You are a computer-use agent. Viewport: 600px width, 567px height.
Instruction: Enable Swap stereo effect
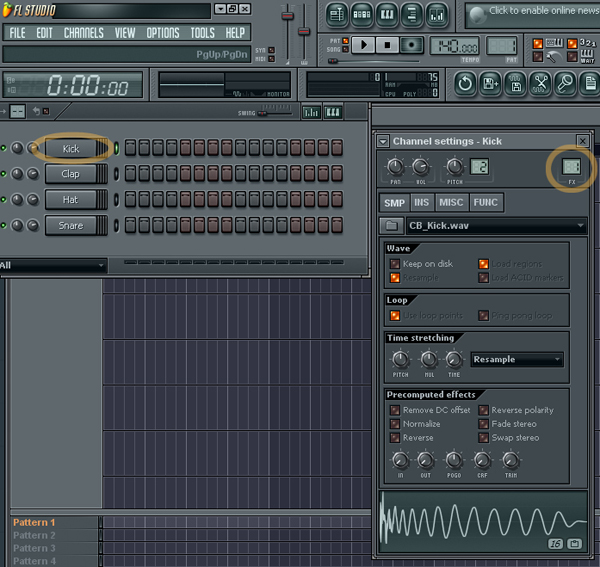(x=483, y=438)
